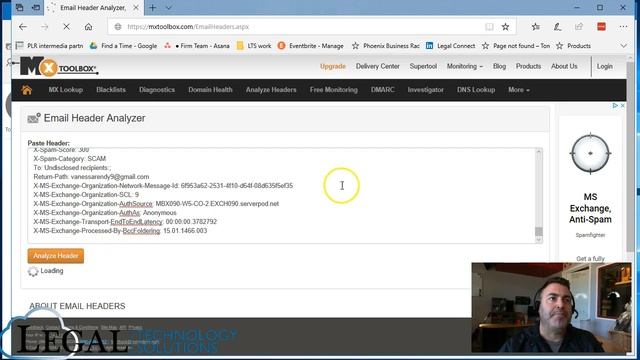
Task: Open PLR intermedia partn bookmark
Action: [x=50, y=46]
